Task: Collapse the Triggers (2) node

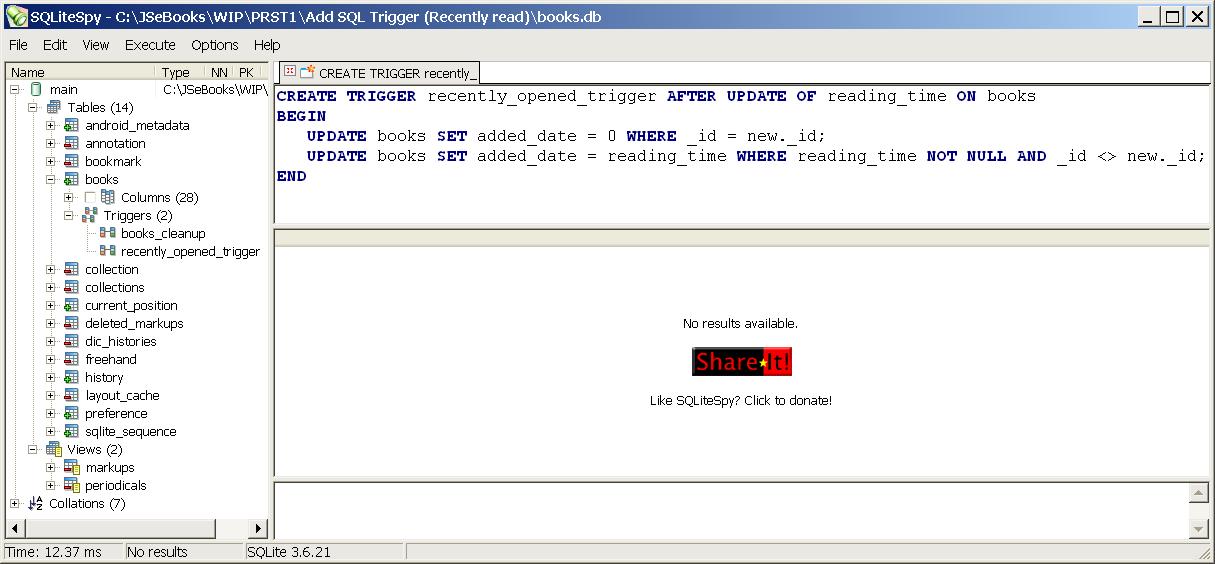Action: (x=69, y=216)
